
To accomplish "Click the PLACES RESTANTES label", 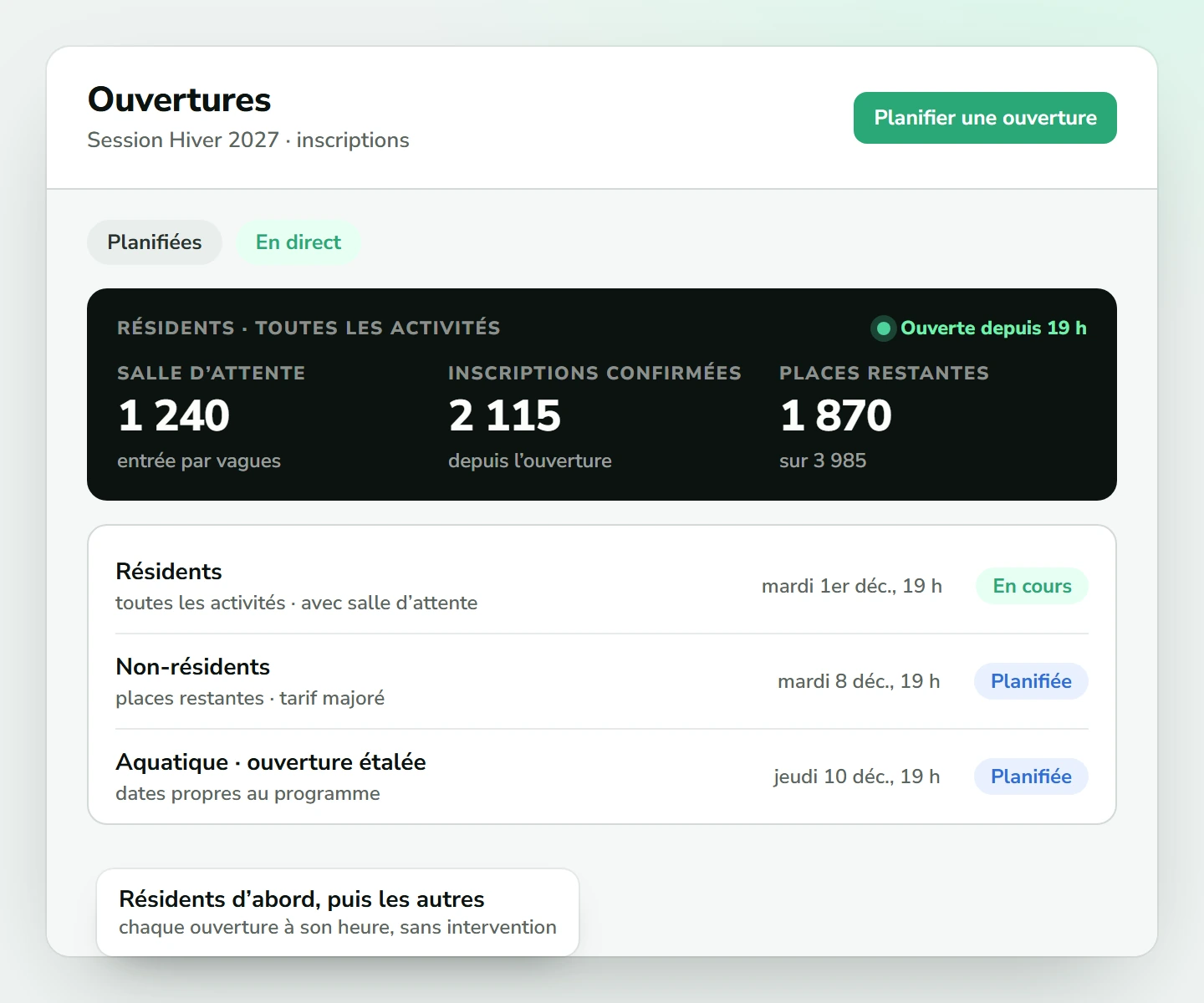I will [884, 373].
